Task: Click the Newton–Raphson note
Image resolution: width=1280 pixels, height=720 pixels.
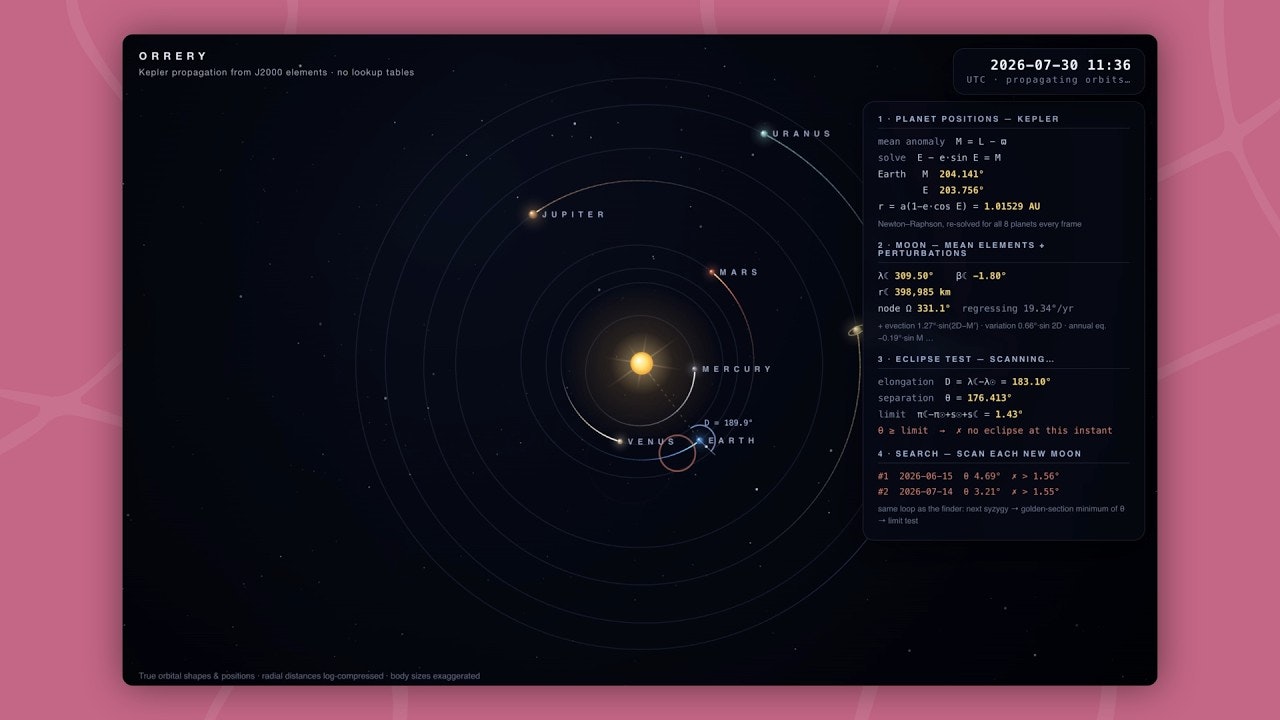Action: pyautogui.click(x=979, y=224)
